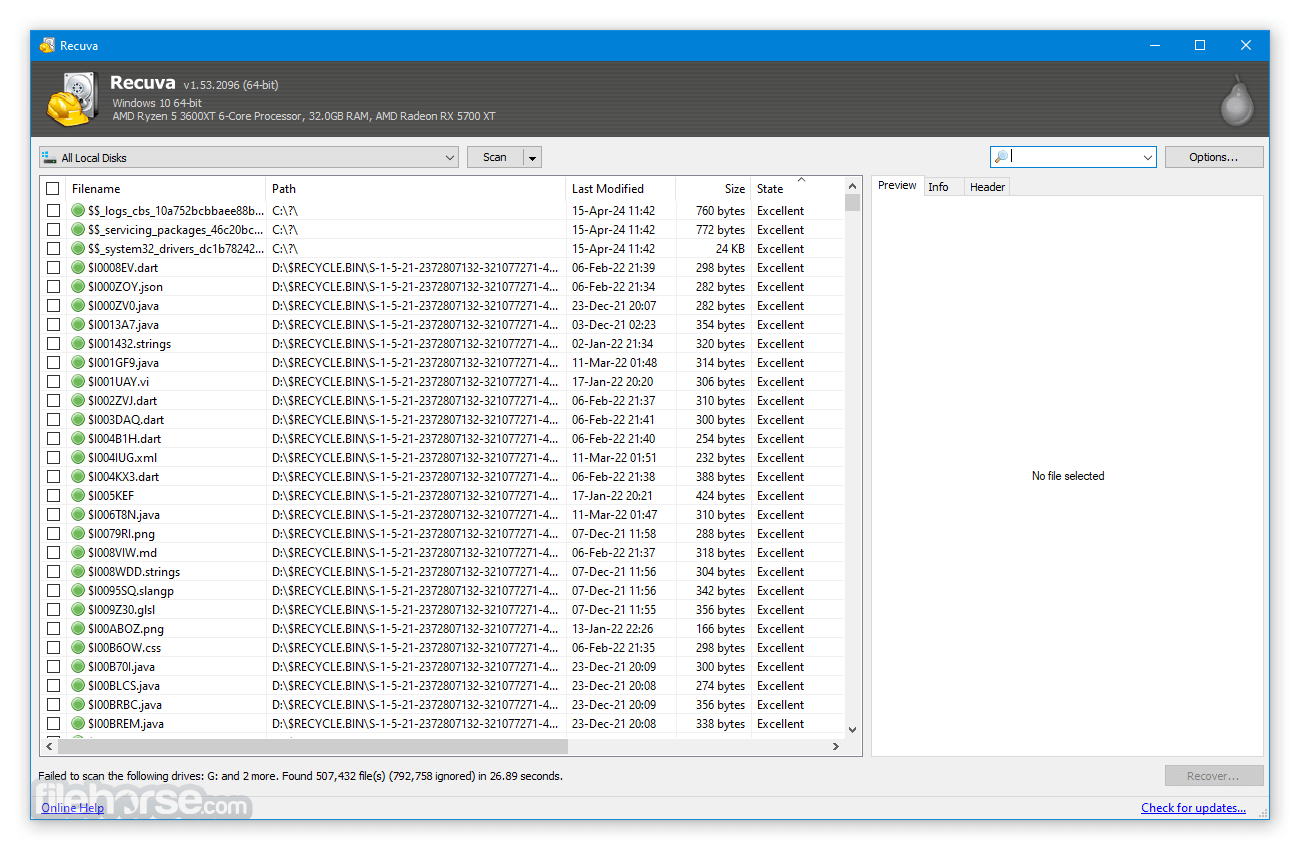Screen dimensions: 1300x850
Task: Sort by the Filename column header
Action: pyautogui.click(x=165, y=189)
